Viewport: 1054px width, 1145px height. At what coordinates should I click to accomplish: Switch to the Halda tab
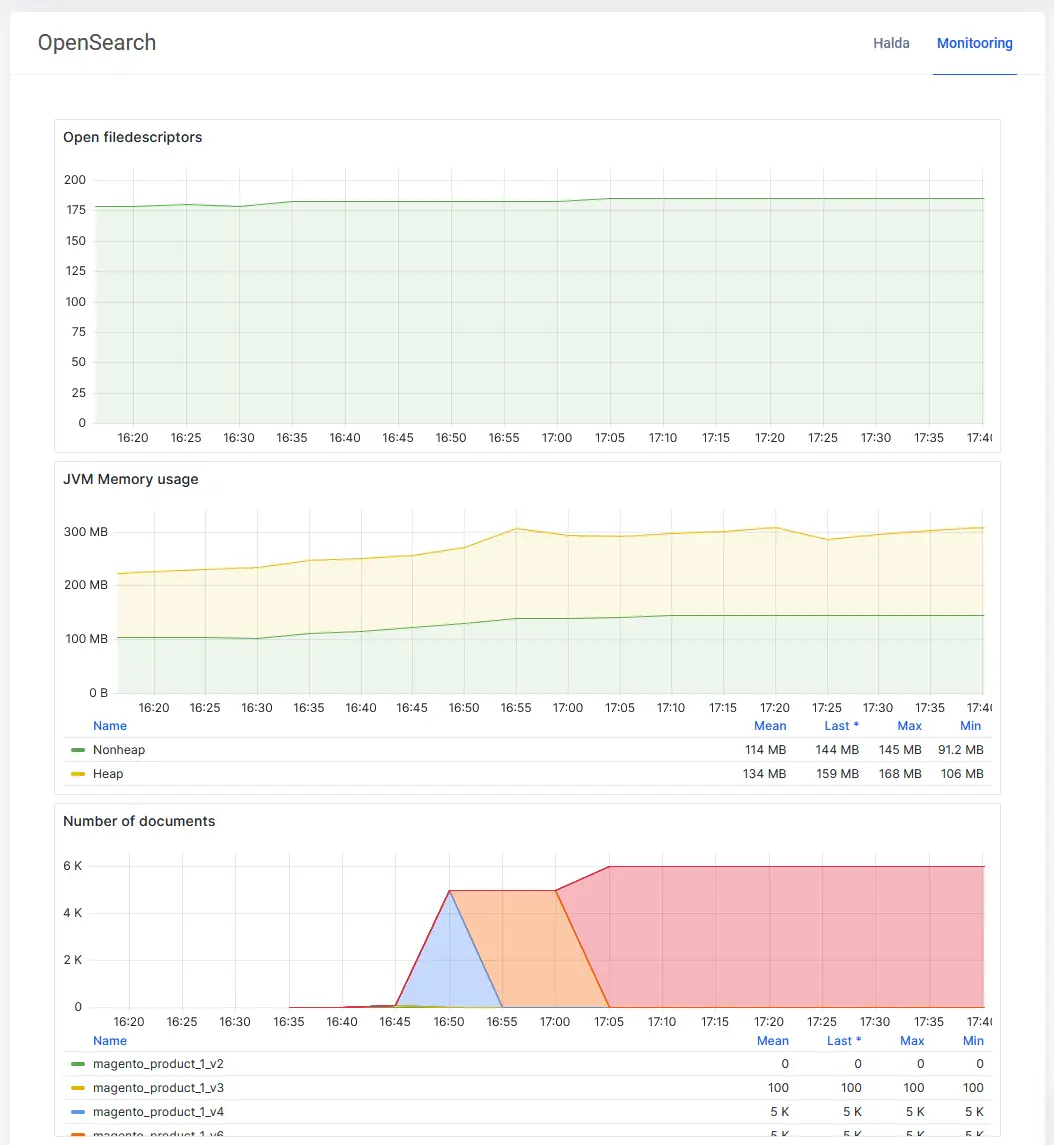(x=891, y=43)
